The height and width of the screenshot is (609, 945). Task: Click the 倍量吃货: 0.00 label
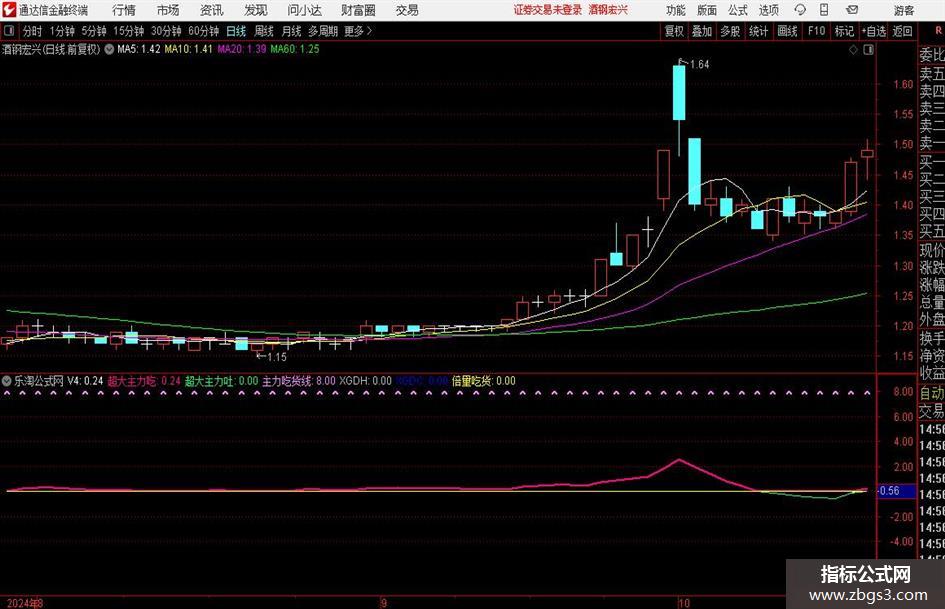tap(483, 380)
